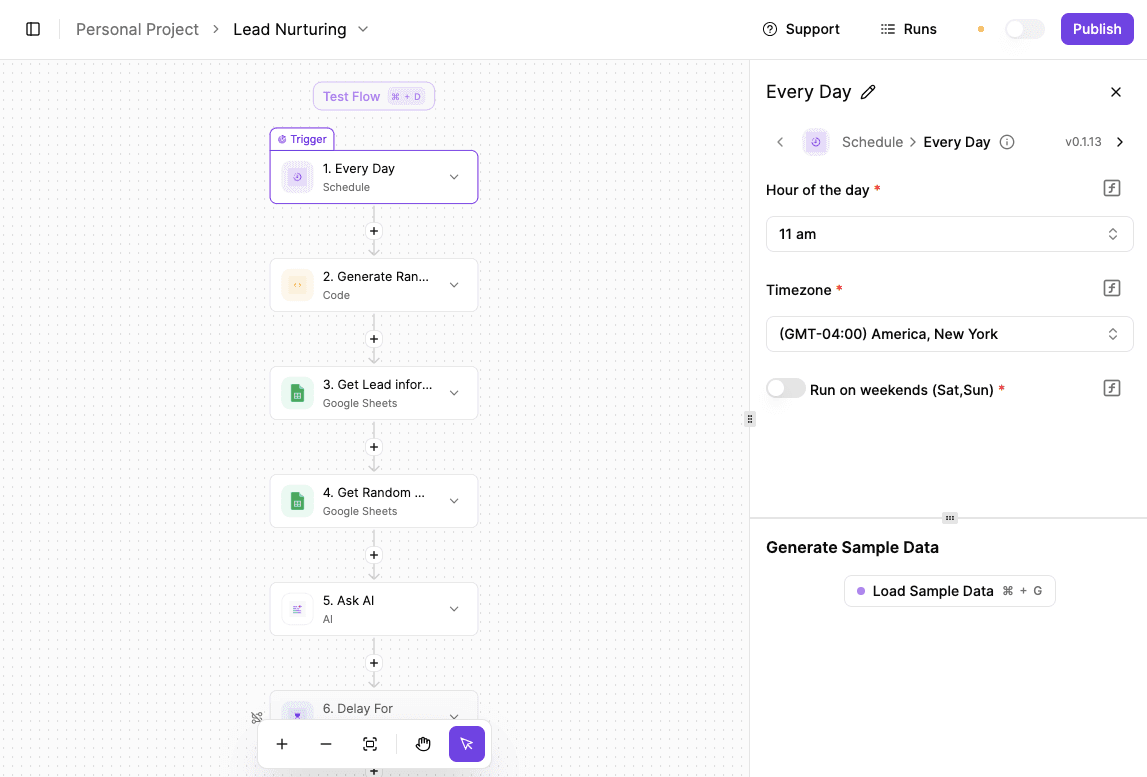This screenshot has height=777, width=1147.
Task: Open the Runs view from top bar
Action: point(908,29)
